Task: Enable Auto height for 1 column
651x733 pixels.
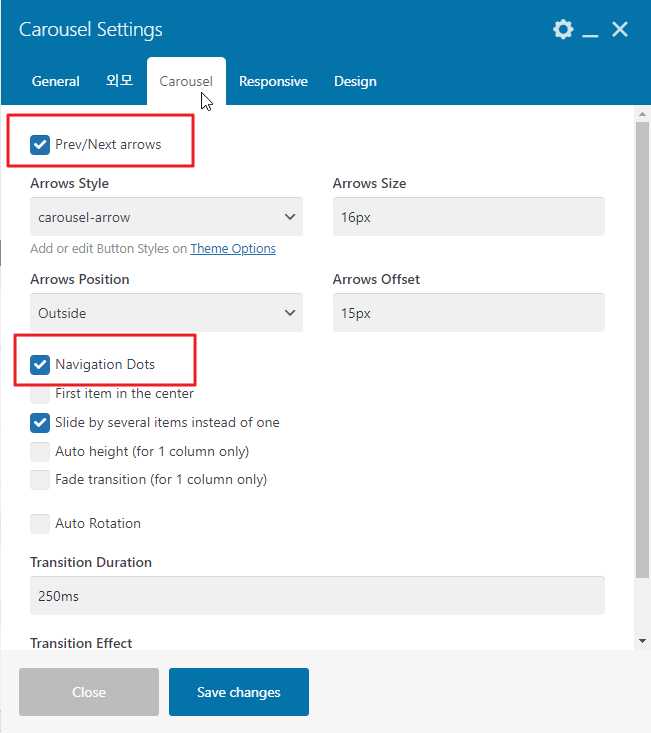Action: click(x=40, y=452)
